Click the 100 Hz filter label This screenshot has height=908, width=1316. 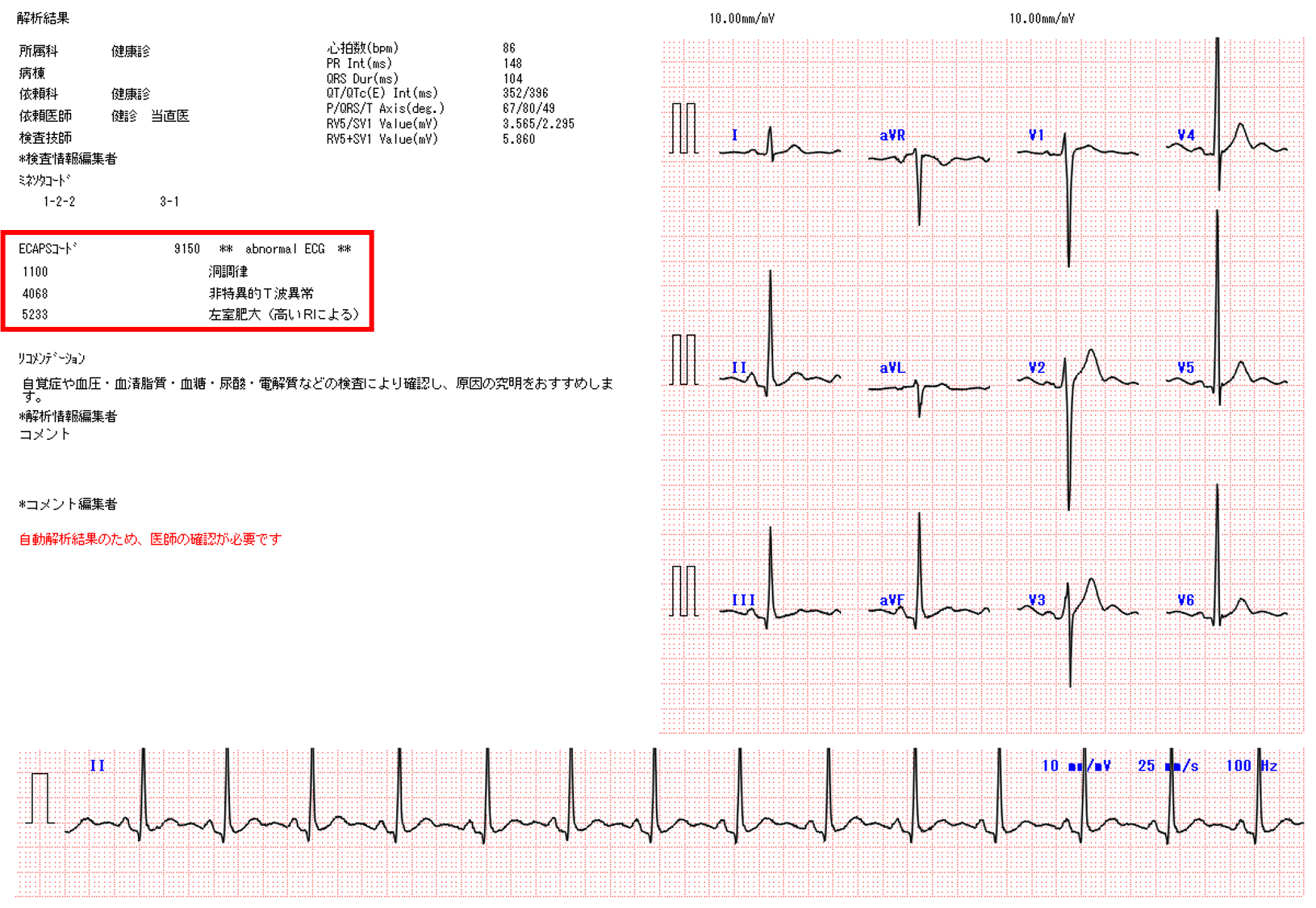pyautogui.click(x=1251, y=766)
